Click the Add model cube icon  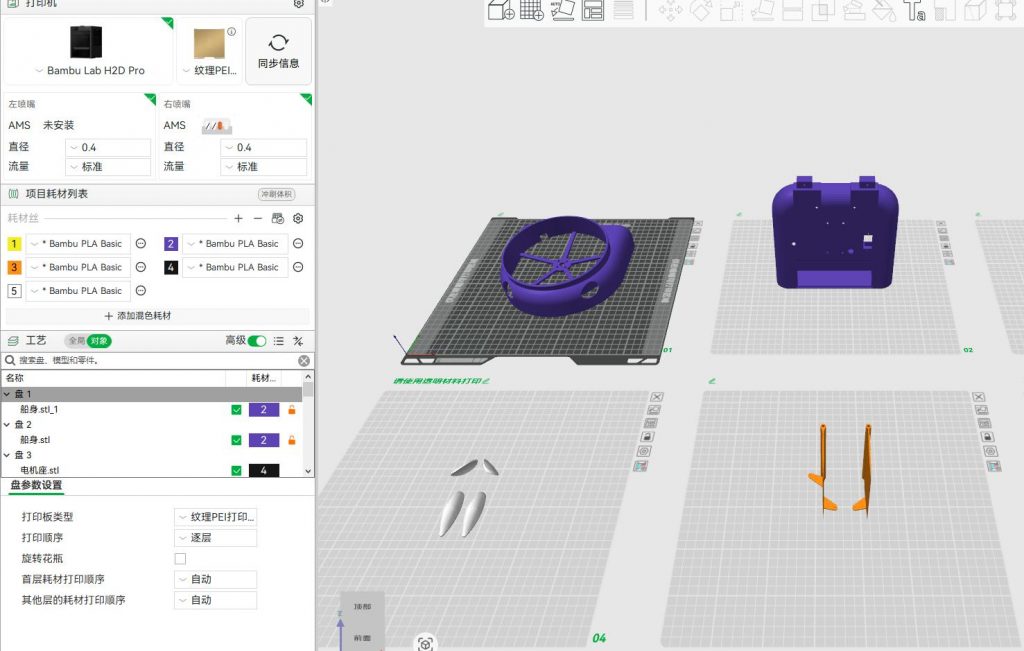[x=501, y=10]
